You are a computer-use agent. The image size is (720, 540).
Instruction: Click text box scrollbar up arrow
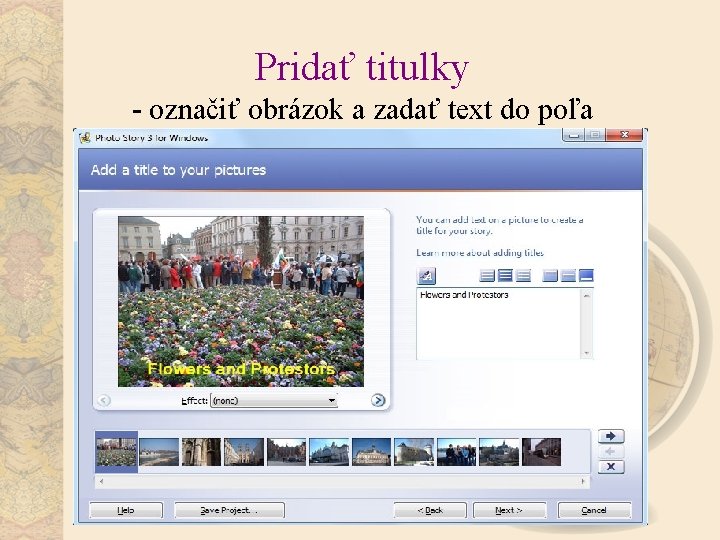click(586, 295)
